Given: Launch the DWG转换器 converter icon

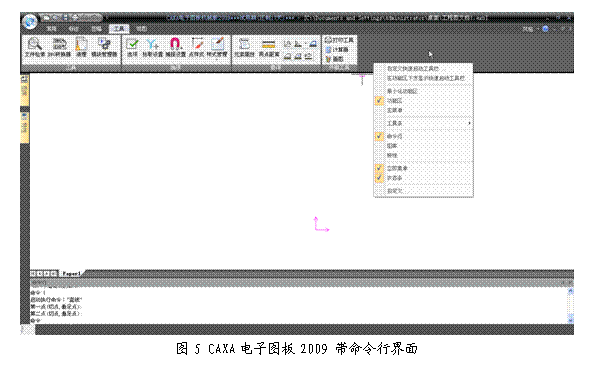Looking at the screenshot, I should point(59,48).
